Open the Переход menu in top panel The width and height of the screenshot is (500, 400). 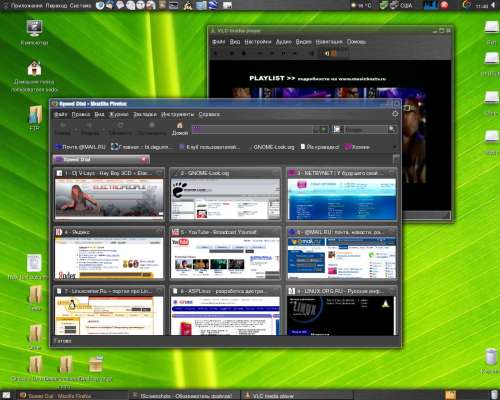[x=56, y=6]
